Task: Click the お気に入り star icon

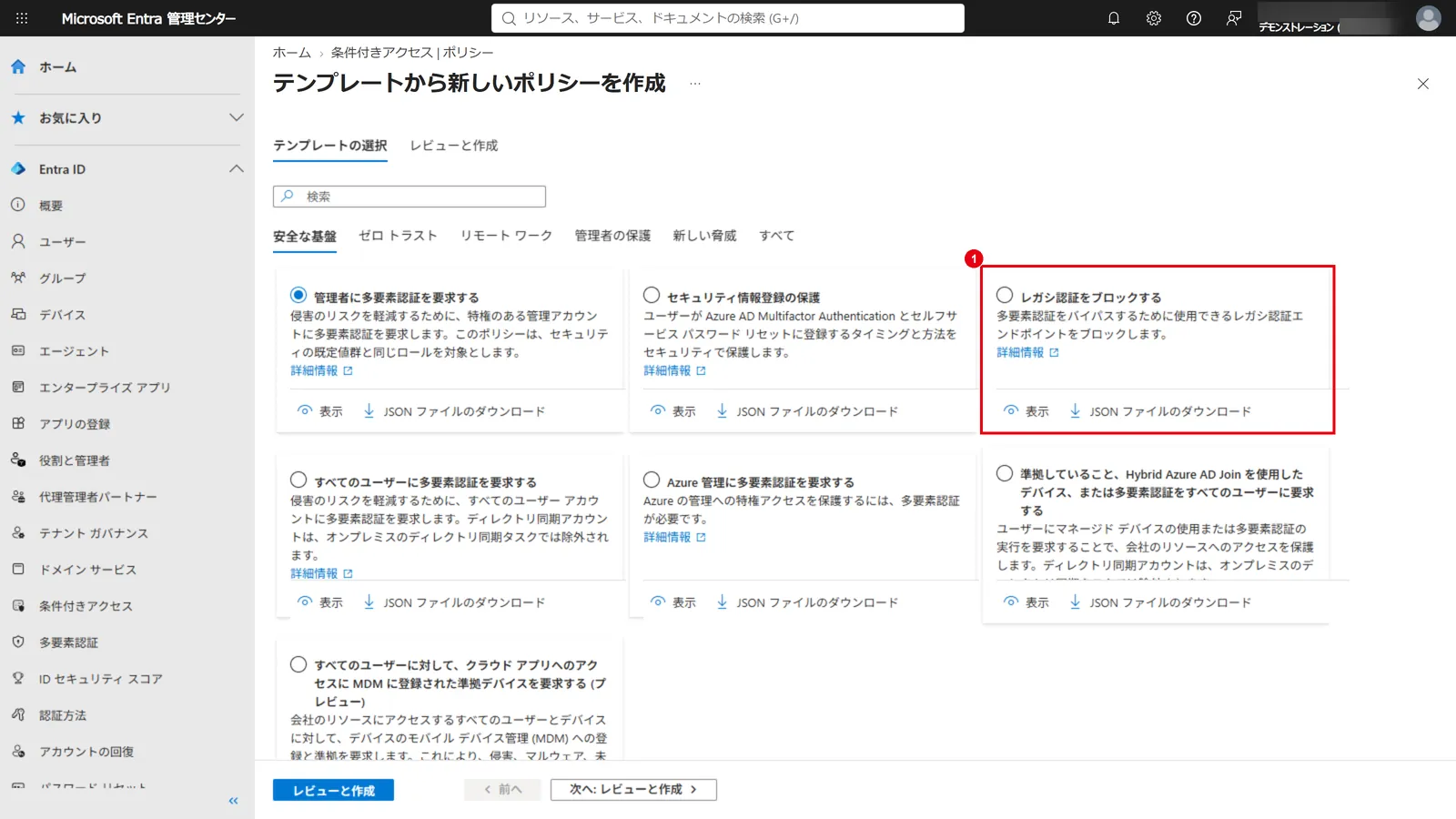Action: [x=18, y=117]
